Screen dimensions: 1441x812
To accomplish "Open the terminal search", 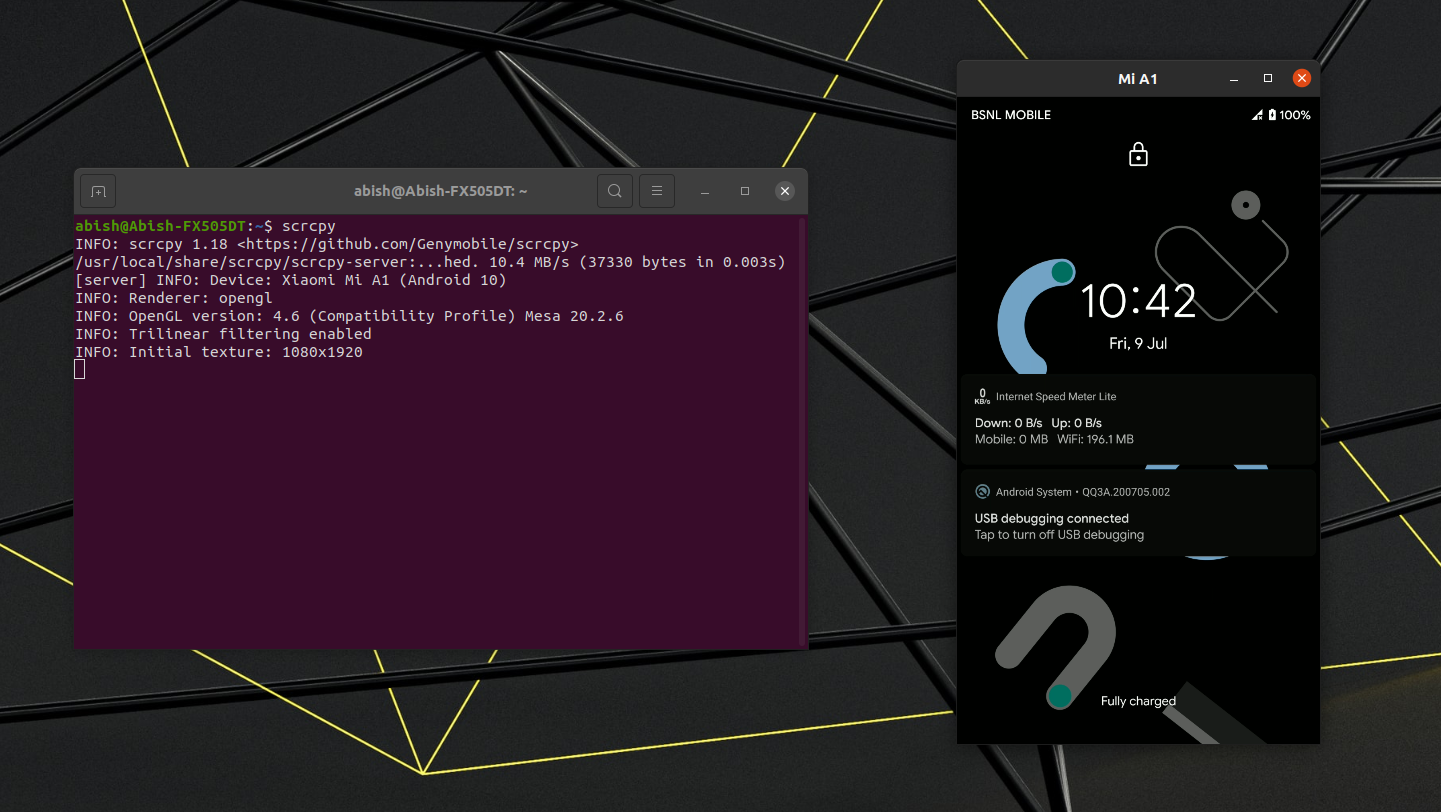I will 615,191.
